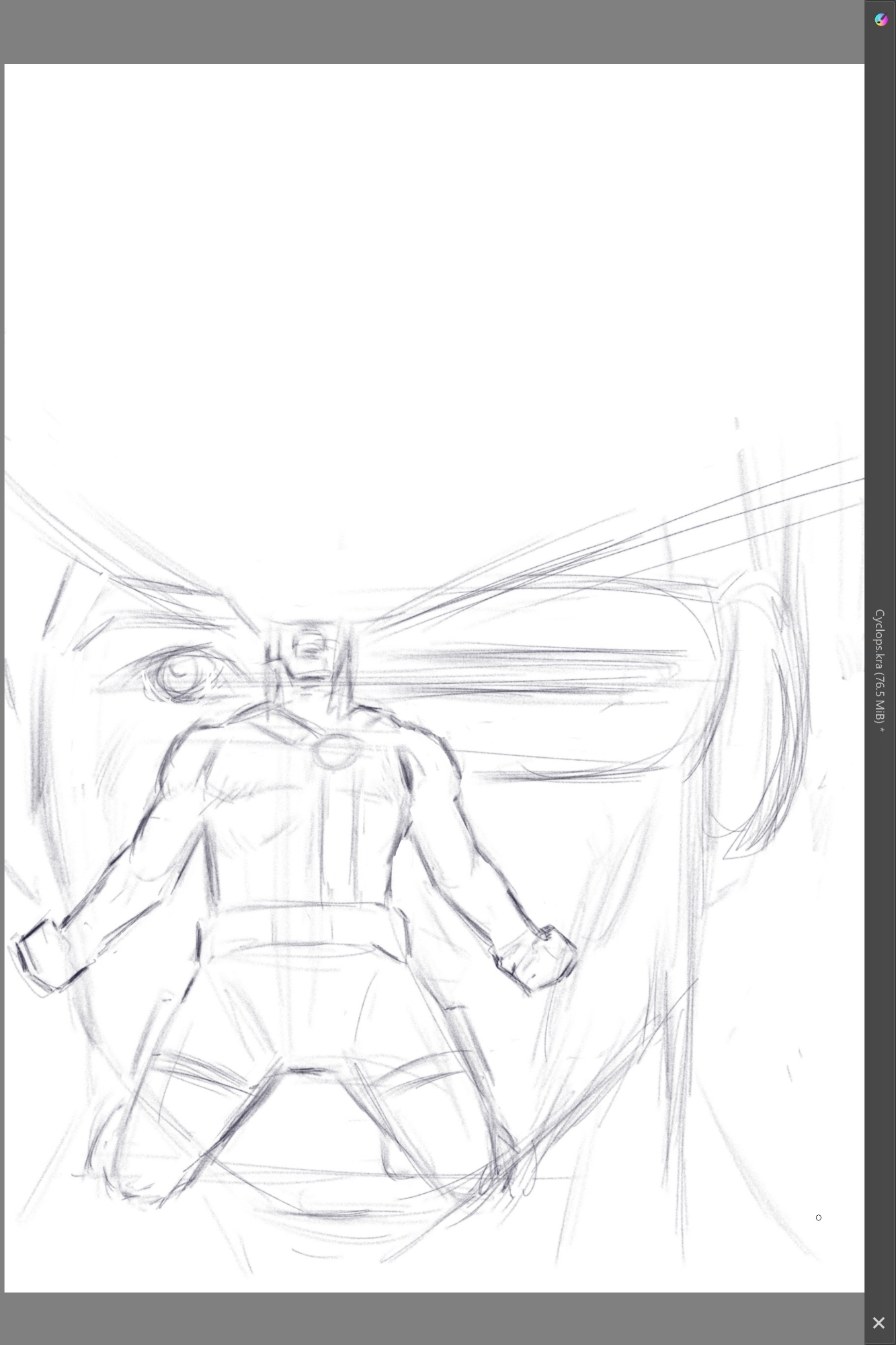Click the circular chest emblem on the figure
896x1345 pixels.
coord(331,753)
